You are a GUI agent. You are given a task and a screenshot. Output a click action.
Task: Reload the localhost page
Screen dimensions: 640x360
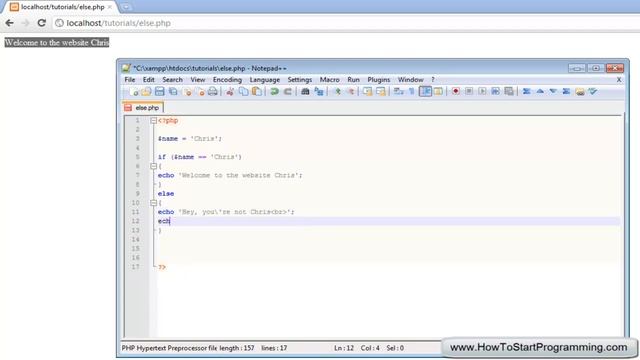click(42, 23)
